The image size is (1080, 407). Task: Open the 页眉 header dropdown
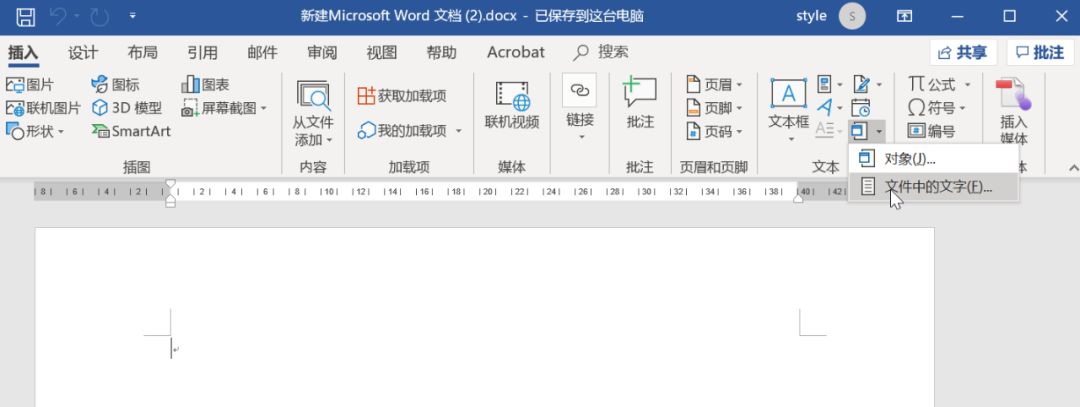[714, 85]
